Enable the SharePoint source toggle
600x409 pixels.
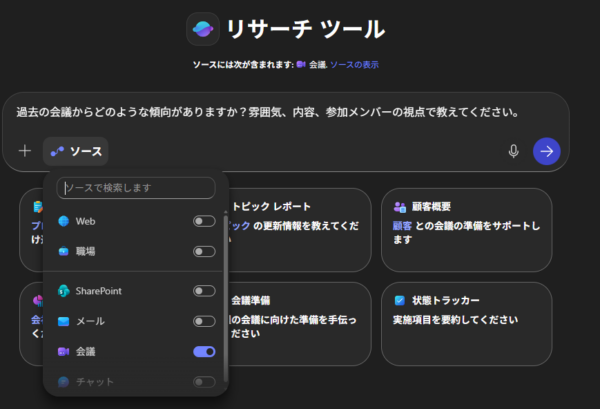[204, 291]
